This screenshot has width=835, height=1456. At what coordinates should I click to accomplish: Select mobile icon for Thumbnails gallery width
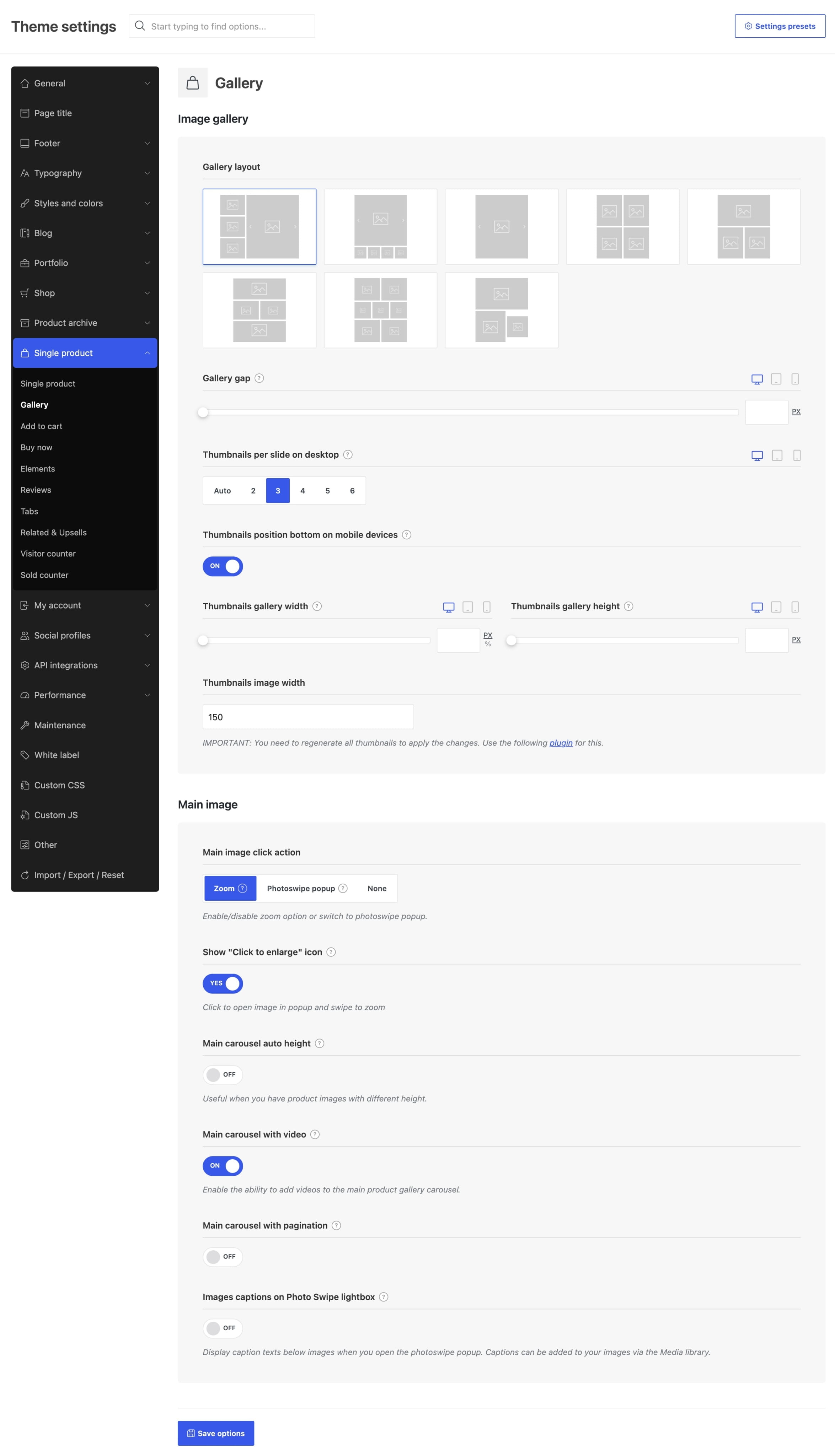point(487,607)
